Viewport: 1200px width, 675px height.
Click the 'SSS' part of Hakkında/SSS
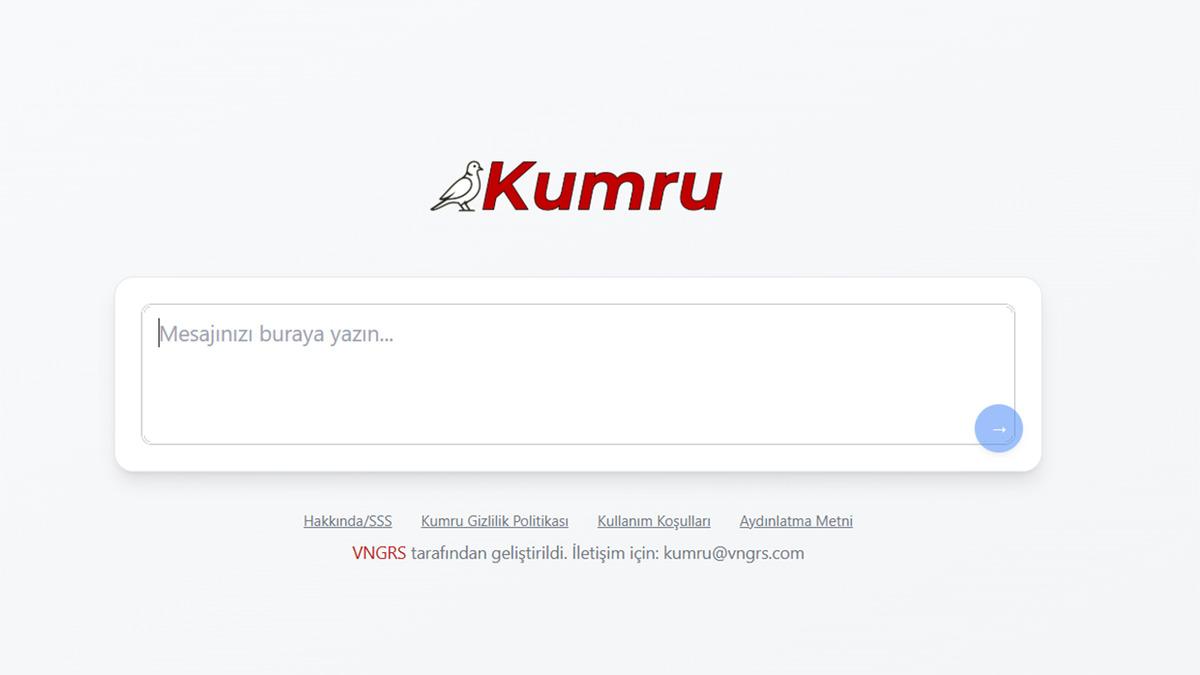(379, 521)
